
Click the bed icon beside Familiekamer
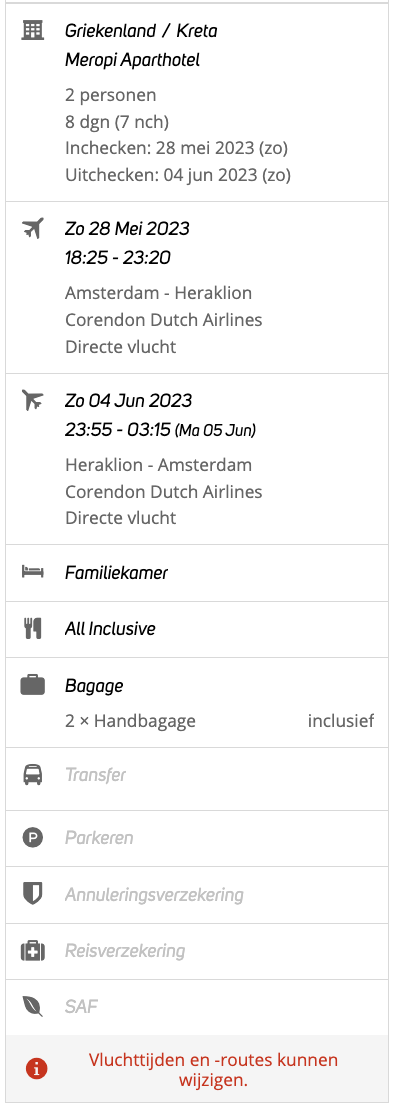[x=33, y=572]
